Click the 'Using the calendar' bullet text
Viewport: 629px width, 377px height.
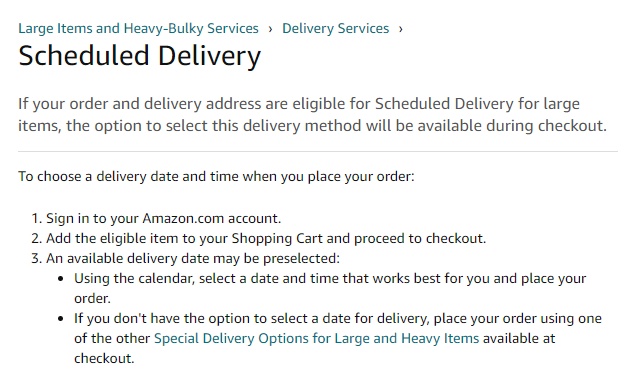click(x=330, y=288)
